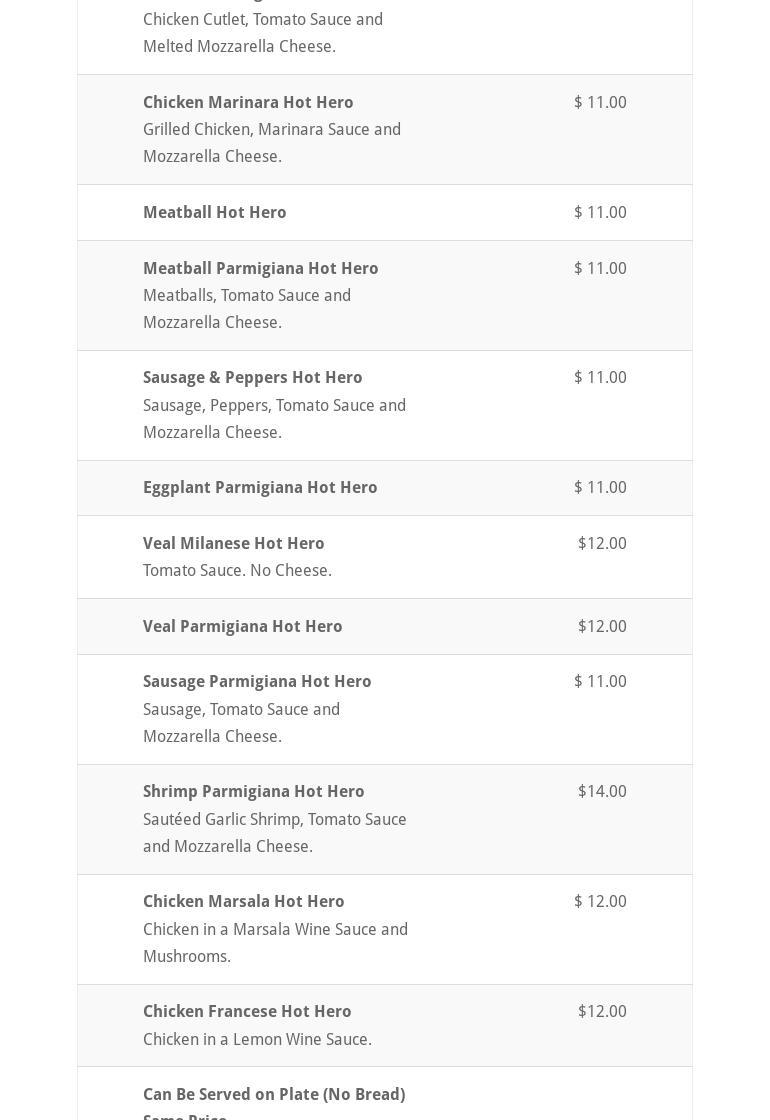Click the Meatball Hot Hero title
This screenshot has height=1120, width=770.
click(214, 212)
